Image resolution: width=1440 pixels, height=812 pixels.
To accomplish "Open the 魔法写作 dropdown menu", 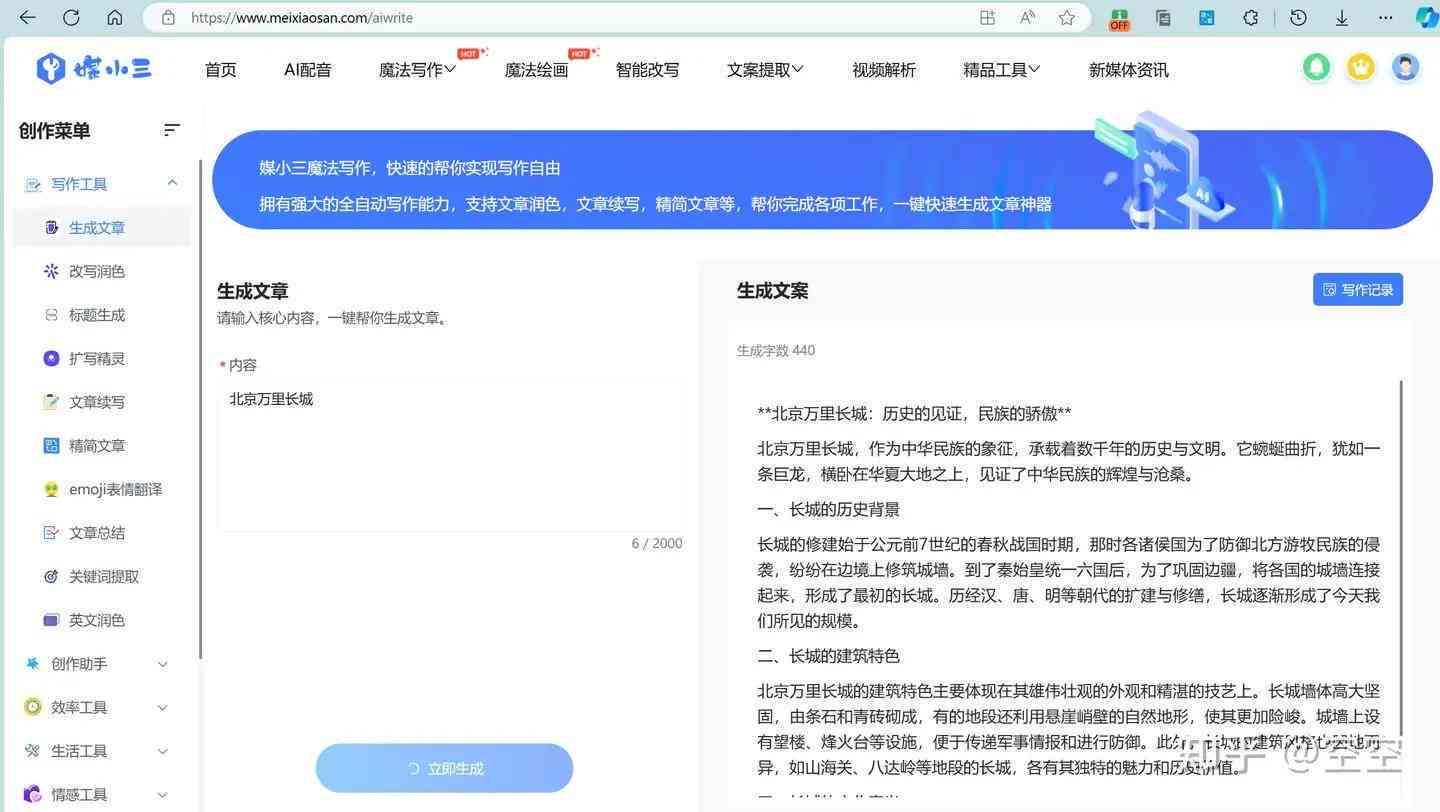I will [417, 70].
